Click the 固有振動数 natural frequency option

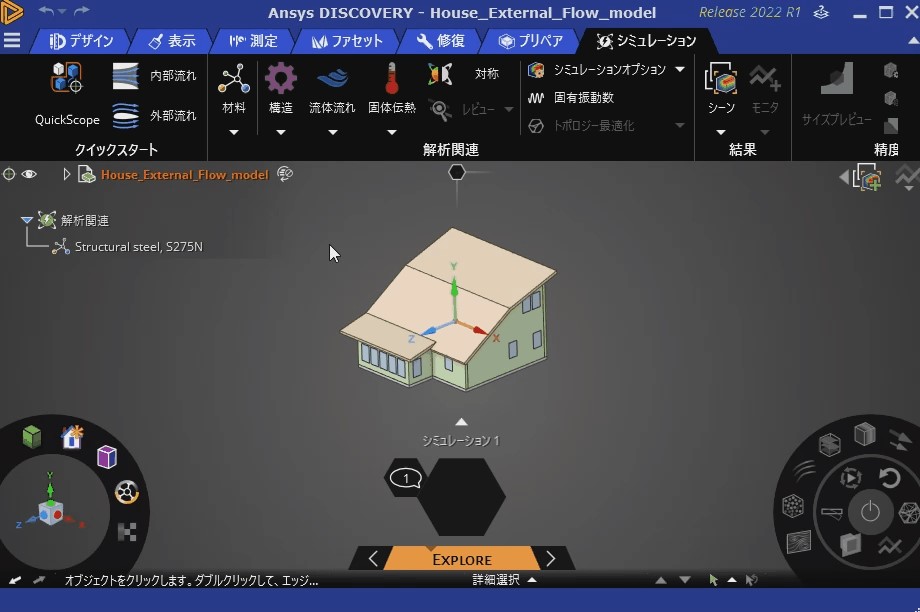pos(570,97)
